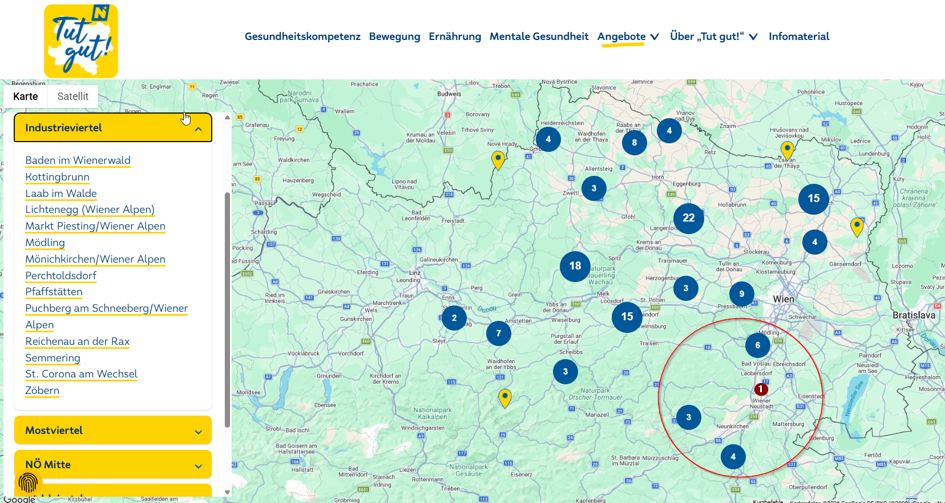945x503 pixels.
Task: Click cluster 4 near Heidenreichstein
Action: click(548, 140)
